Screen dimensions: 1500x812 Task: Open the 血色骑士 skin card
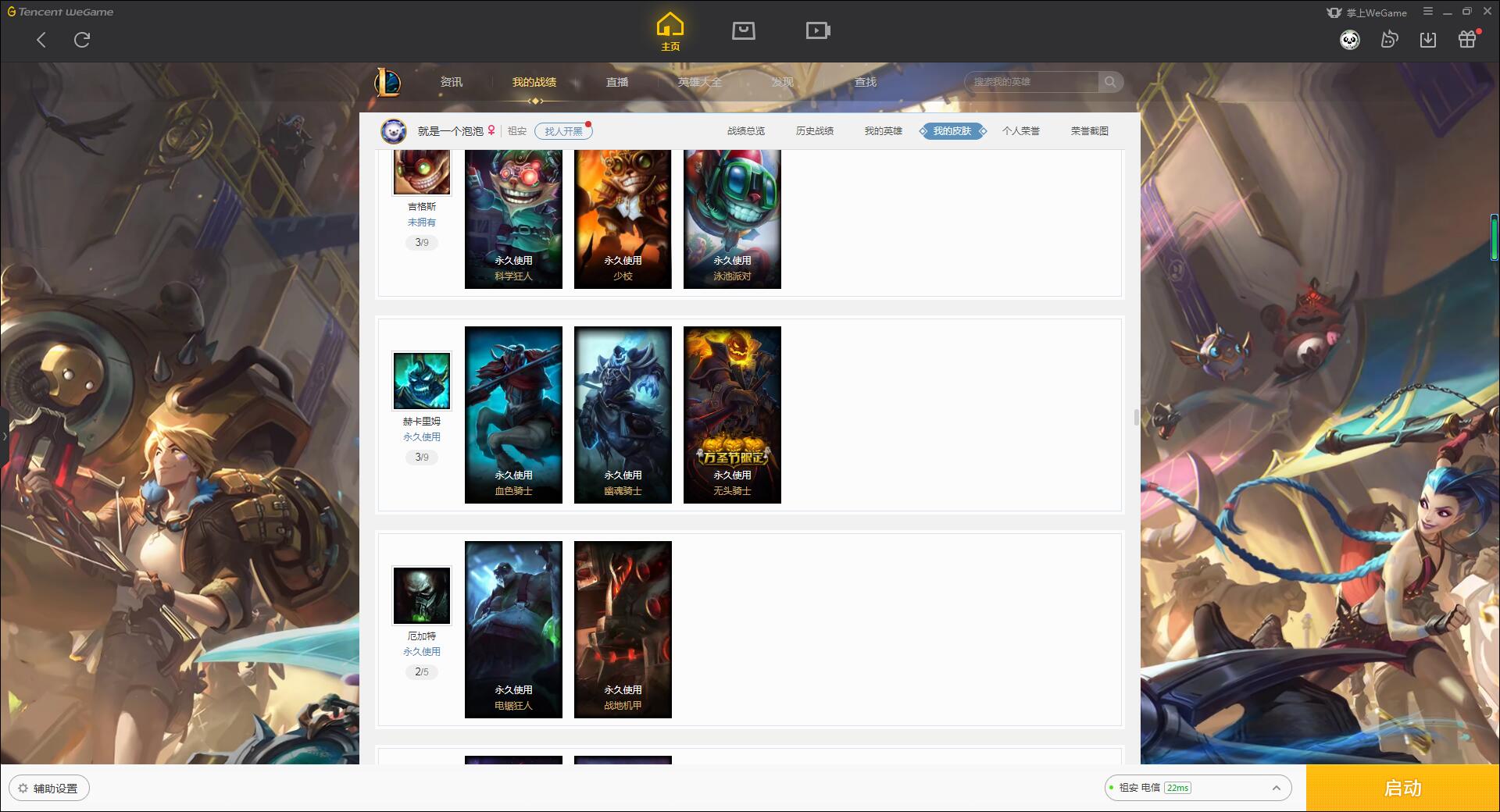point(513,415)
